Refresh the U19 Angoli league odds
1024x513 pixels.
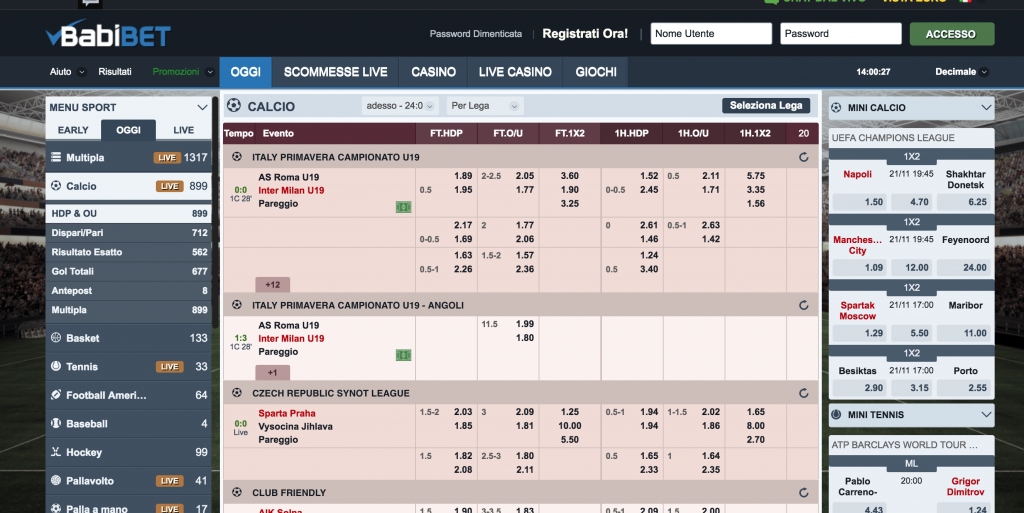(804, 305)
